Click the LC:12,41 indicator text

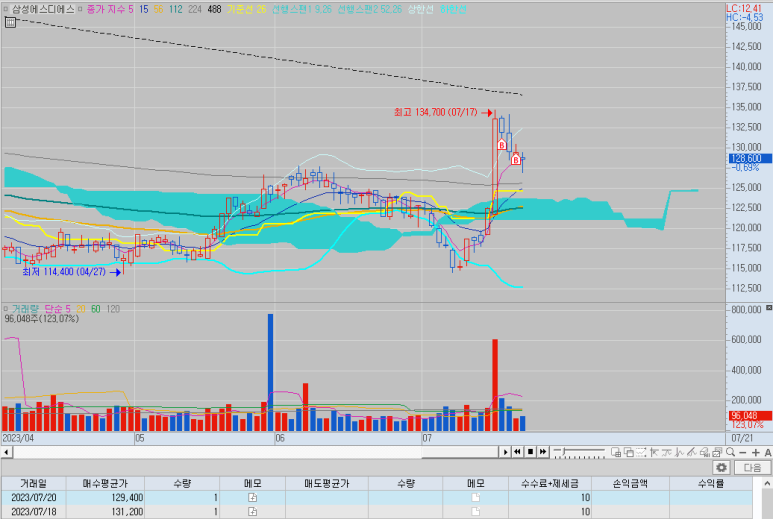[744, 8]
